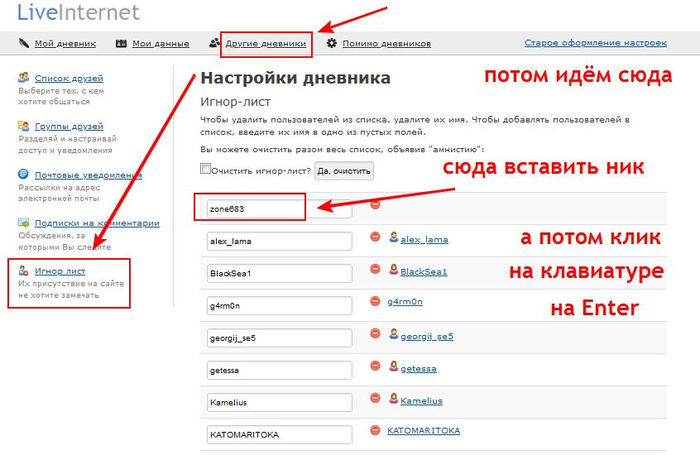700x455 pixels.
Task: Click the user avatar icon beside getessa link
Action: 393,366
